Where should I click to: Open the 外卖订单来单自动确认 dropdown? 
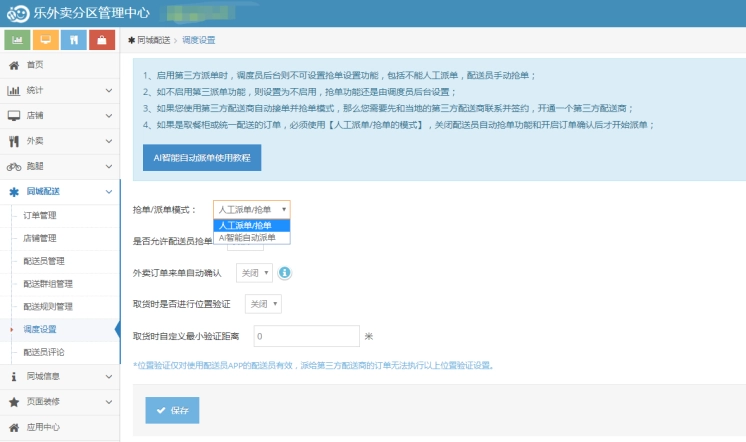coord(254,273)
